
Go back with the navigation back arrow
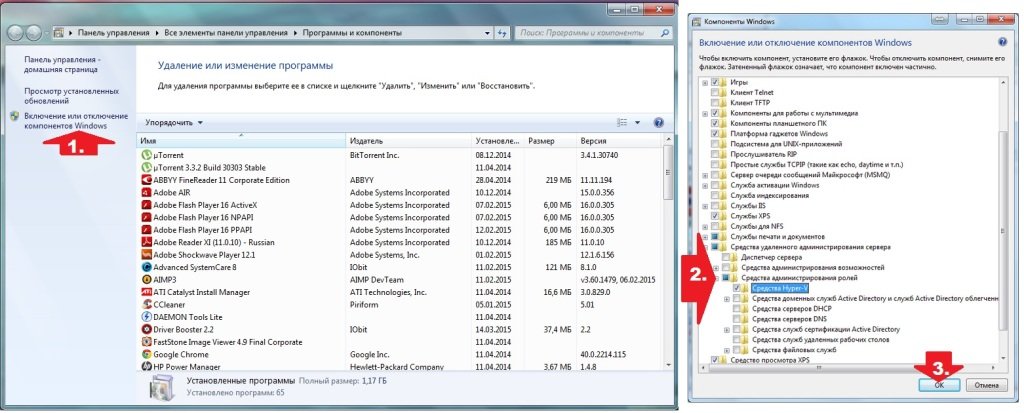[x=16, y=32]
